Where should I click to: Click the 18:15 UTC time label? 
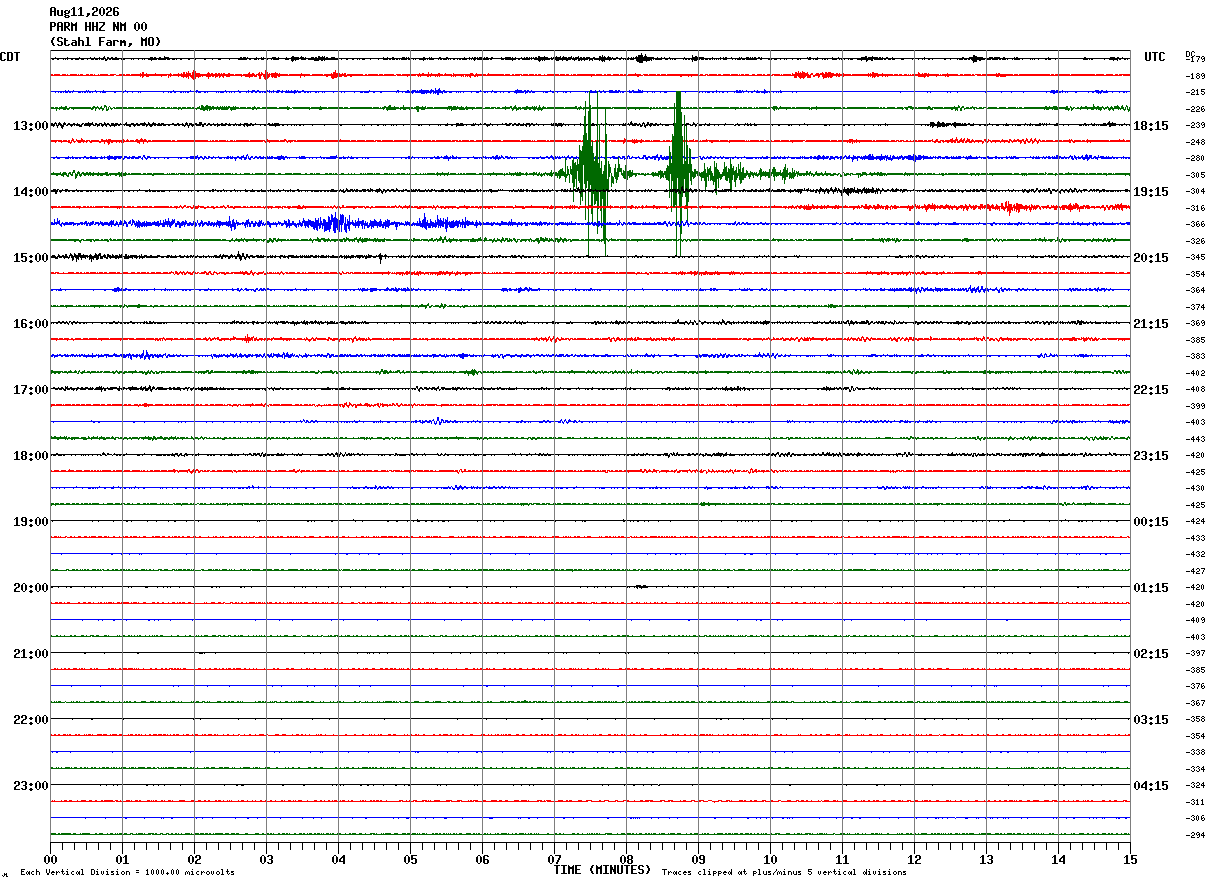[1150, 125]
